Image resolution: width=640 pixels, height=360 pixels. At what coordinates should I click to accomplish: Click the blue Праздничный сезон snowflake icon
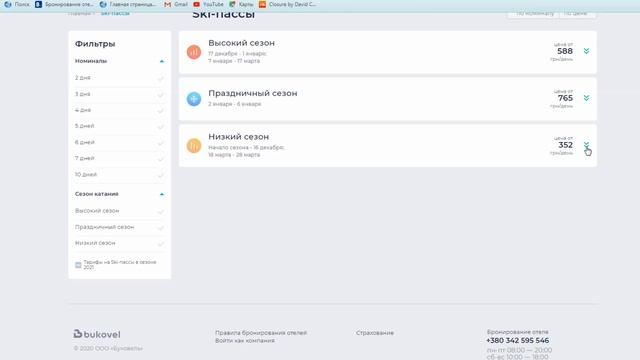click(x=194, y=99)
